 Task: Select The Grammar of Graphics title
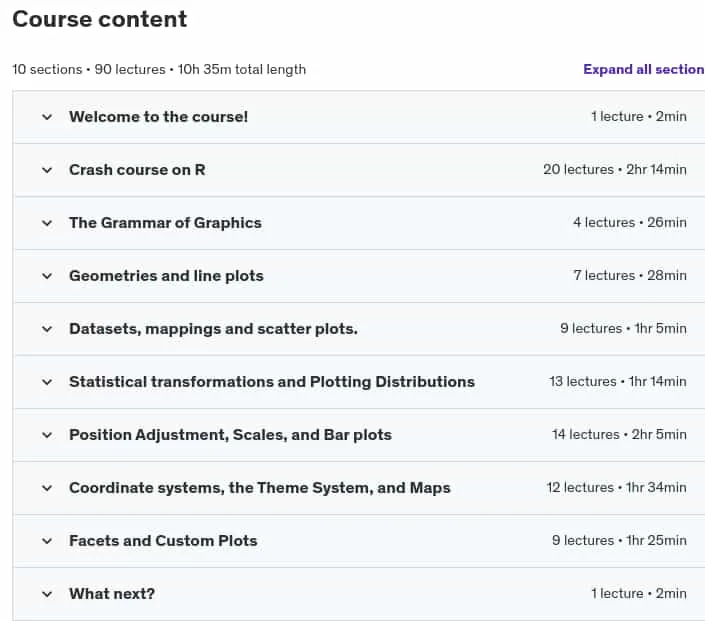click(x=165, y=223)
